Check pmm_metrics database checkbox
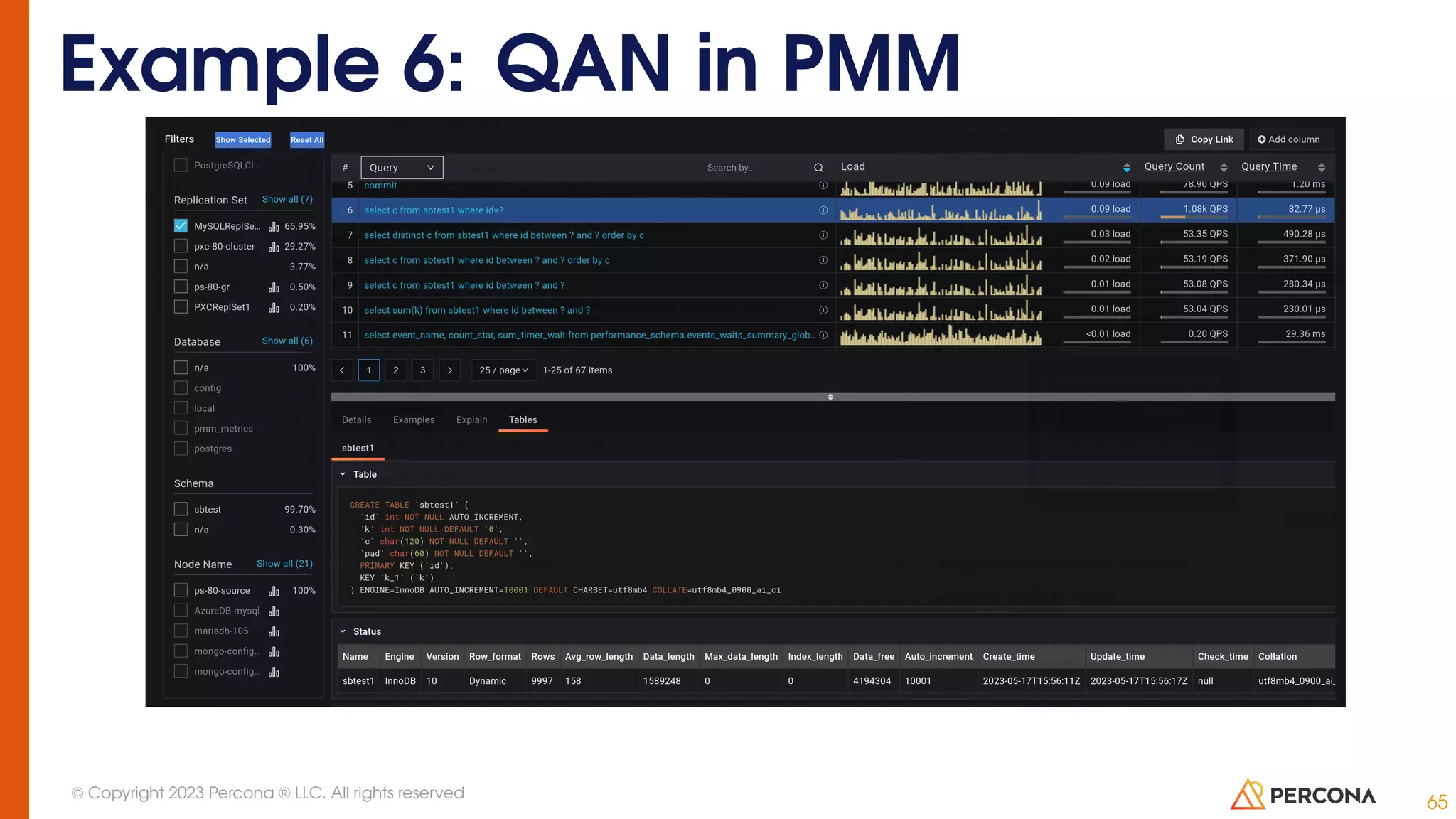 point(181,429)
